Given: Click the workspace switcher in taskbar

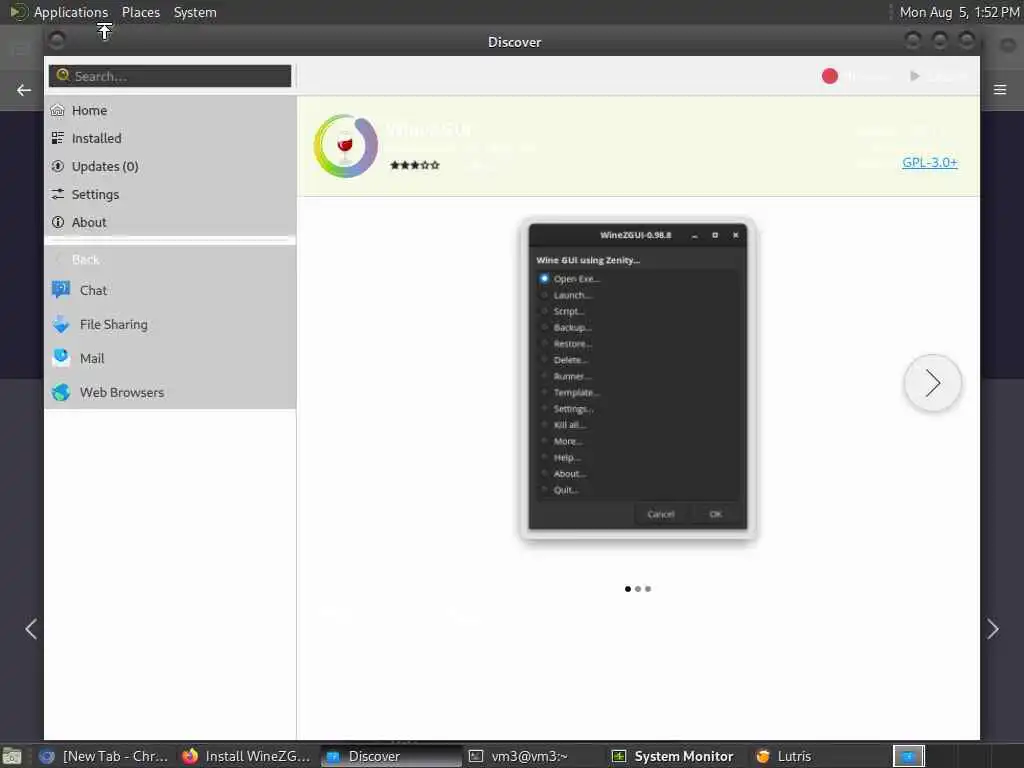Looking at the screenshot, I should click(x=908, y=756).
